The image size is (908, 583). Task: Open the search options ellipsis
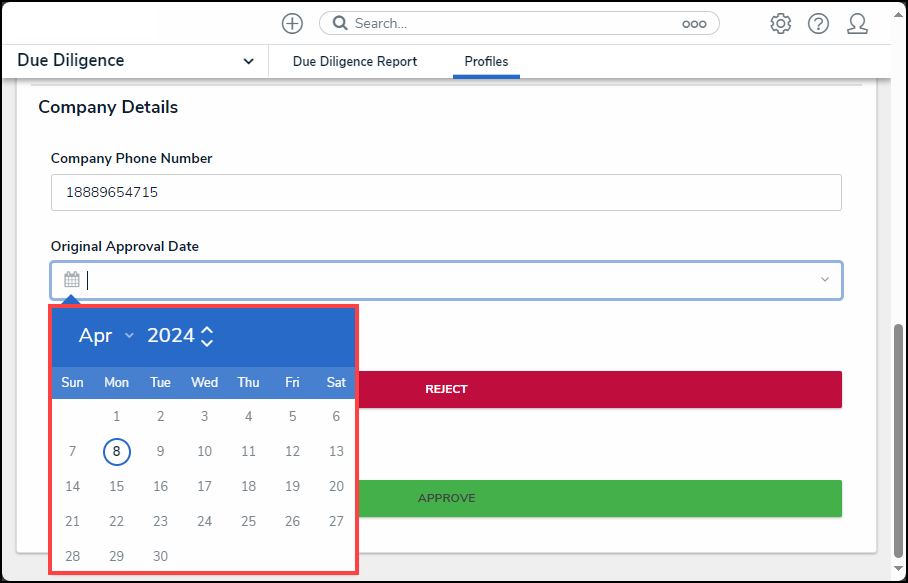(694, 24)
